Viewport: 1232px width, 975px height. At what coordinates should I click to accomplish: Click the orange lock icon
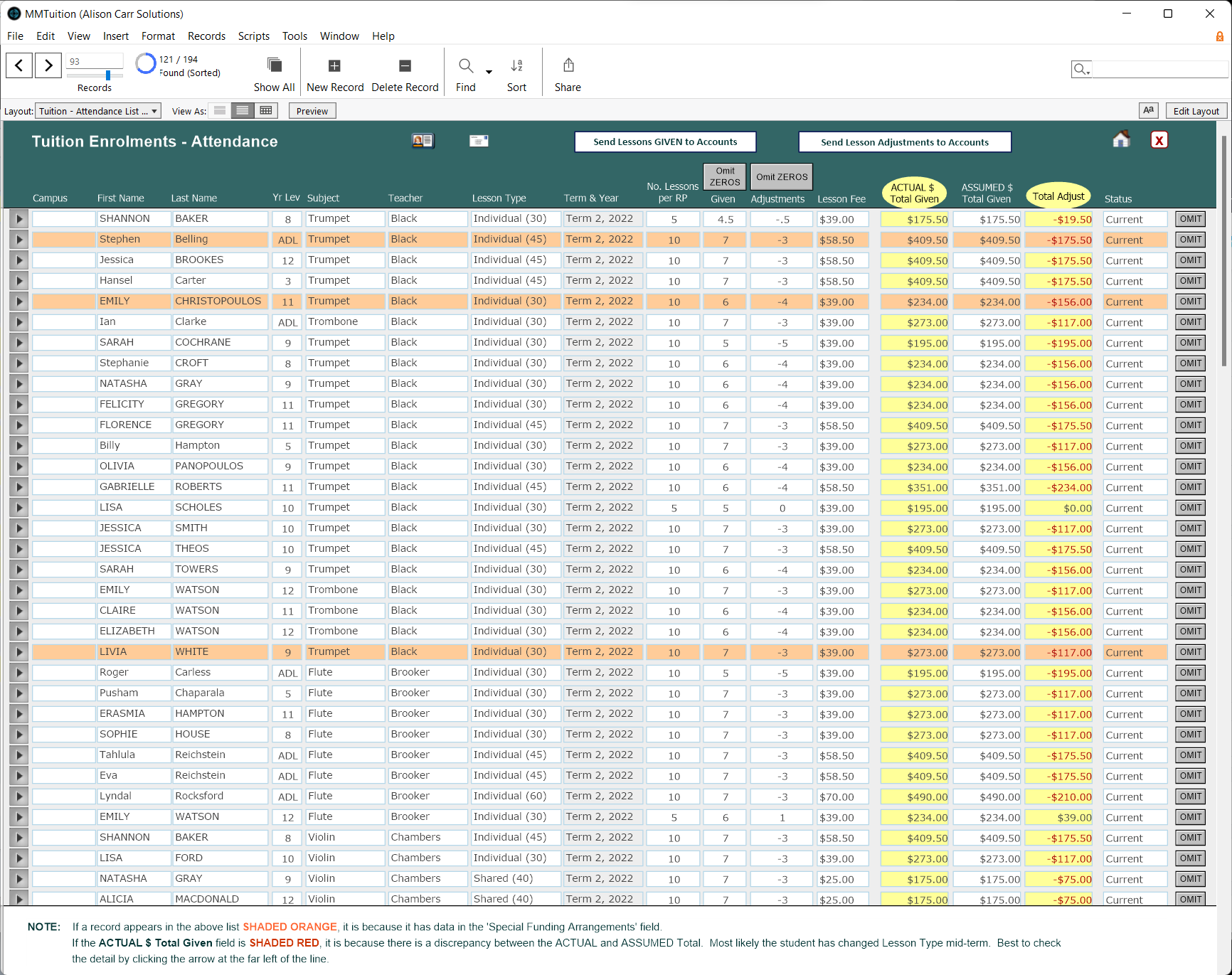click(1219, 36)
